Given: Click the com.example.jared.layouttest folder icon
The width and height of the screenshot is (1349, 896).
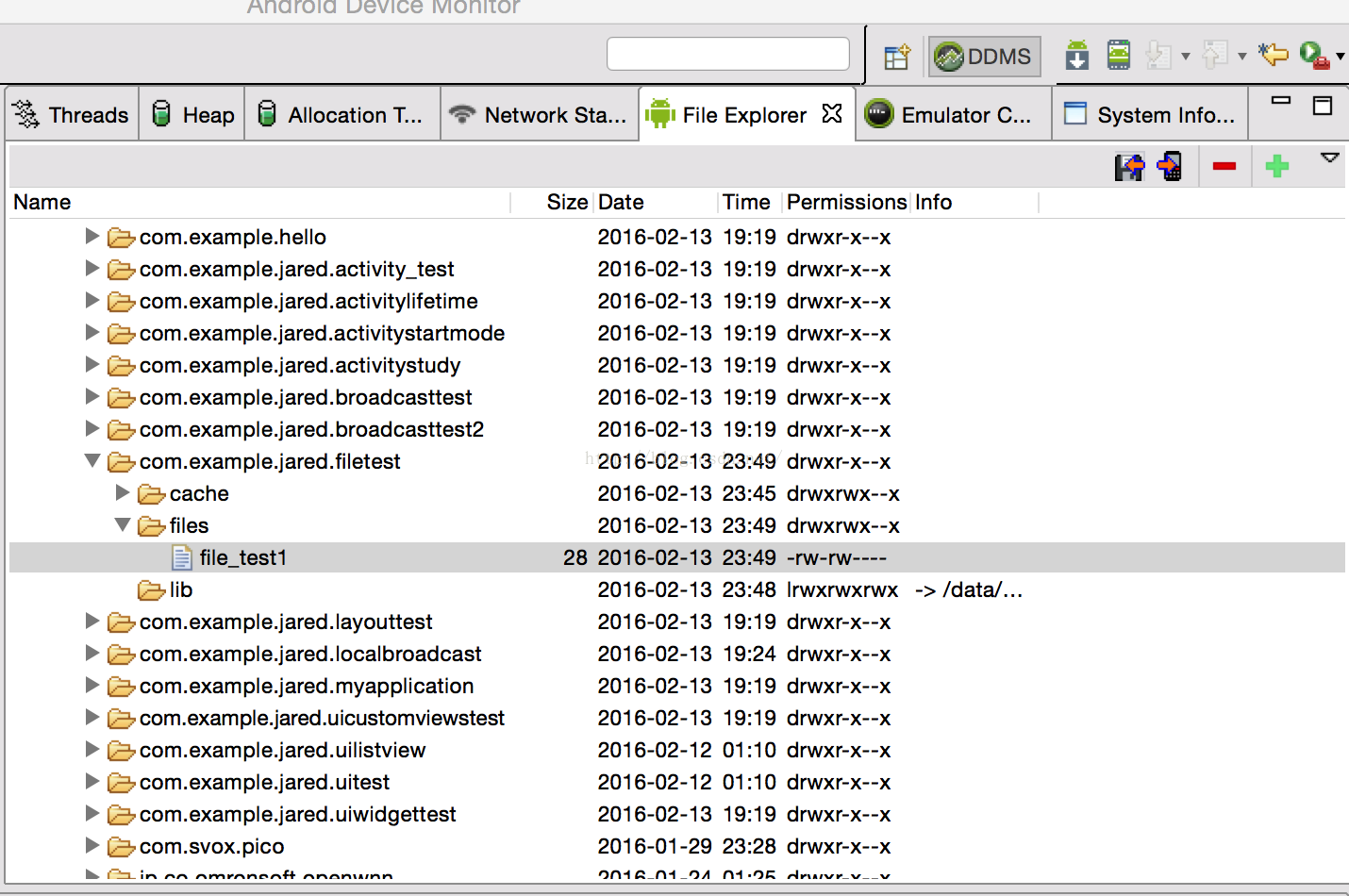Looking at the screenshot, I should click(x=122, y=622).
